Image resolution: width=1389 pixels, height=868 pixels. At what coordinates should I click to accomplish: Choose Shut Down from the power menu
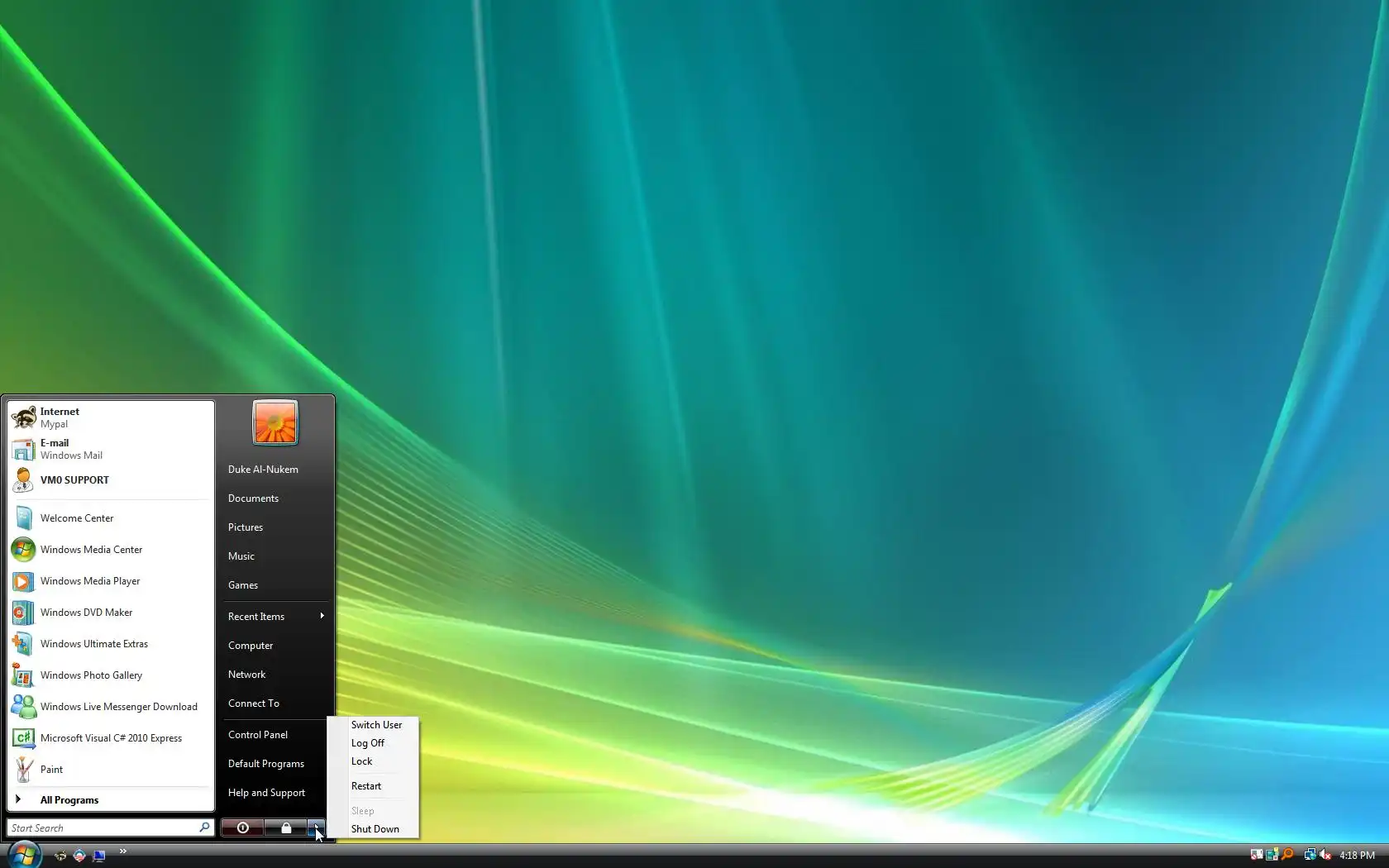click(376, 829)
